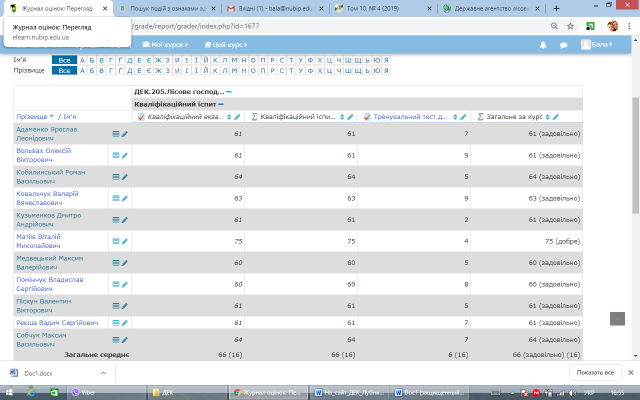This screenshot has height=400, width=640.
Task: Open Viber from the taskbar
Action: click(x=90, y=393)
